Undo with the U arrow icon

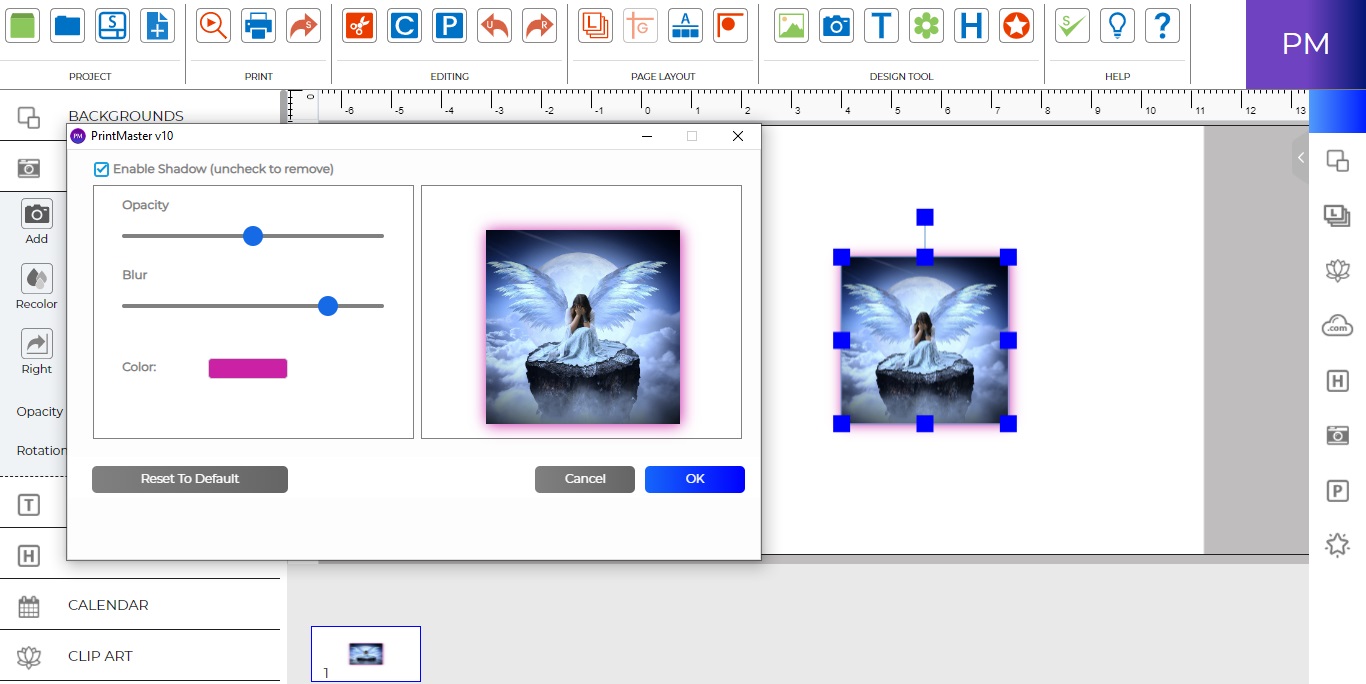coord(494,25)
